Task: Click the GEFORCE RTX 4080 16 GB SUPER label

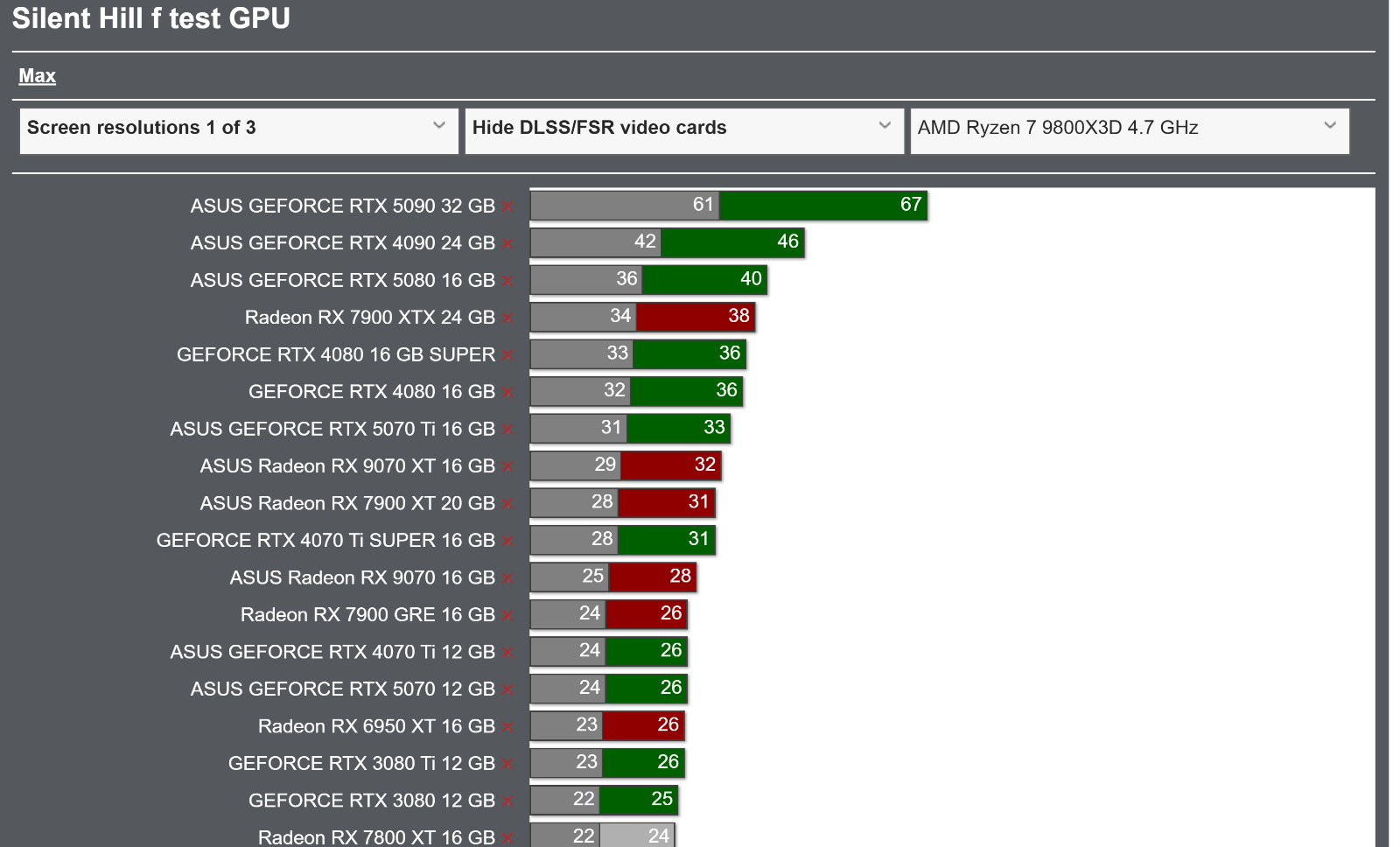Action: click(x=336, y=355)
